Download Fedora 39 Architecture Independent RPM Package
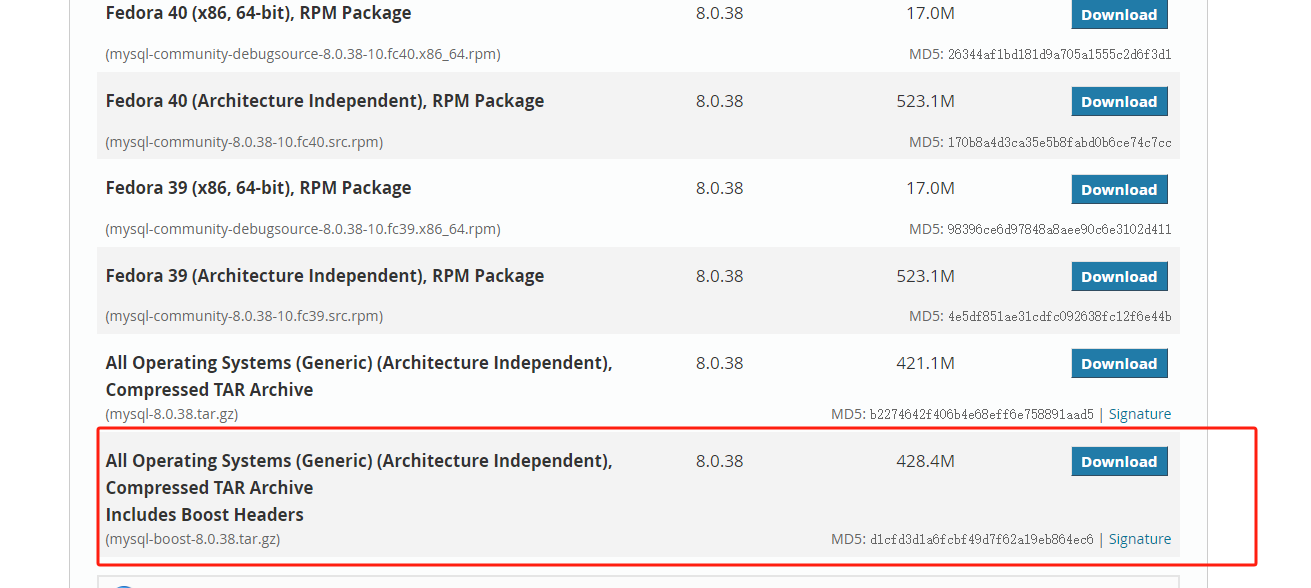Screen dimensions: 1311x588 tap(1119, 276)
